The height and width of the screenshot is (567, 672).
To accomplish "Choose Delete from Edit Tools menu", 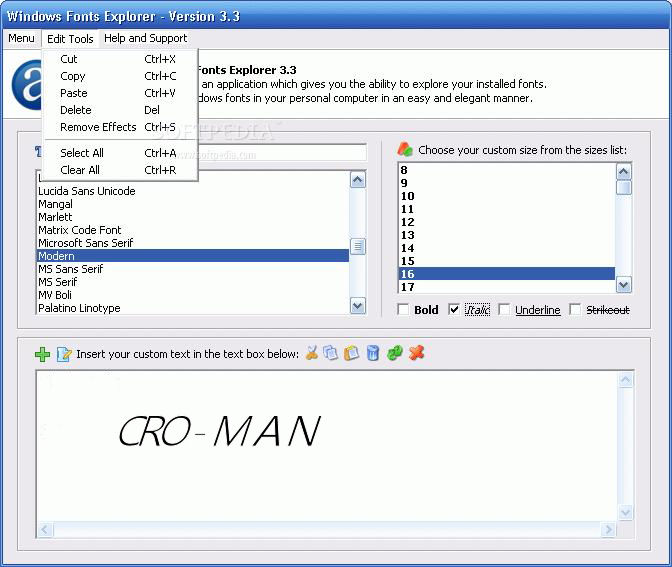I will [120, 110].
